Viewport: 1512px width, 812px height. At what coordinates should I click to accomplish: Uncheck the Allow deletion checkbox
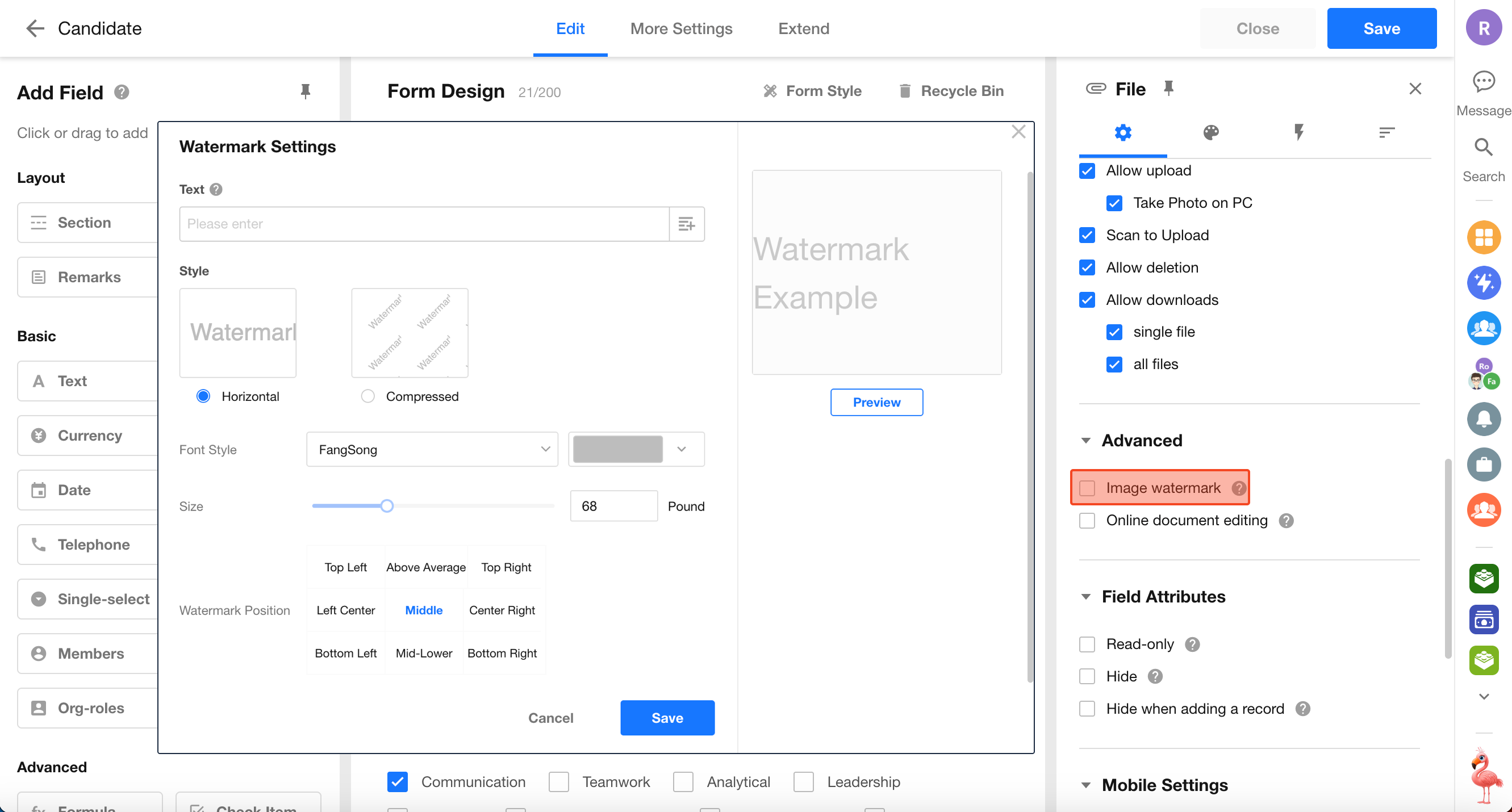click(1087, 268)
